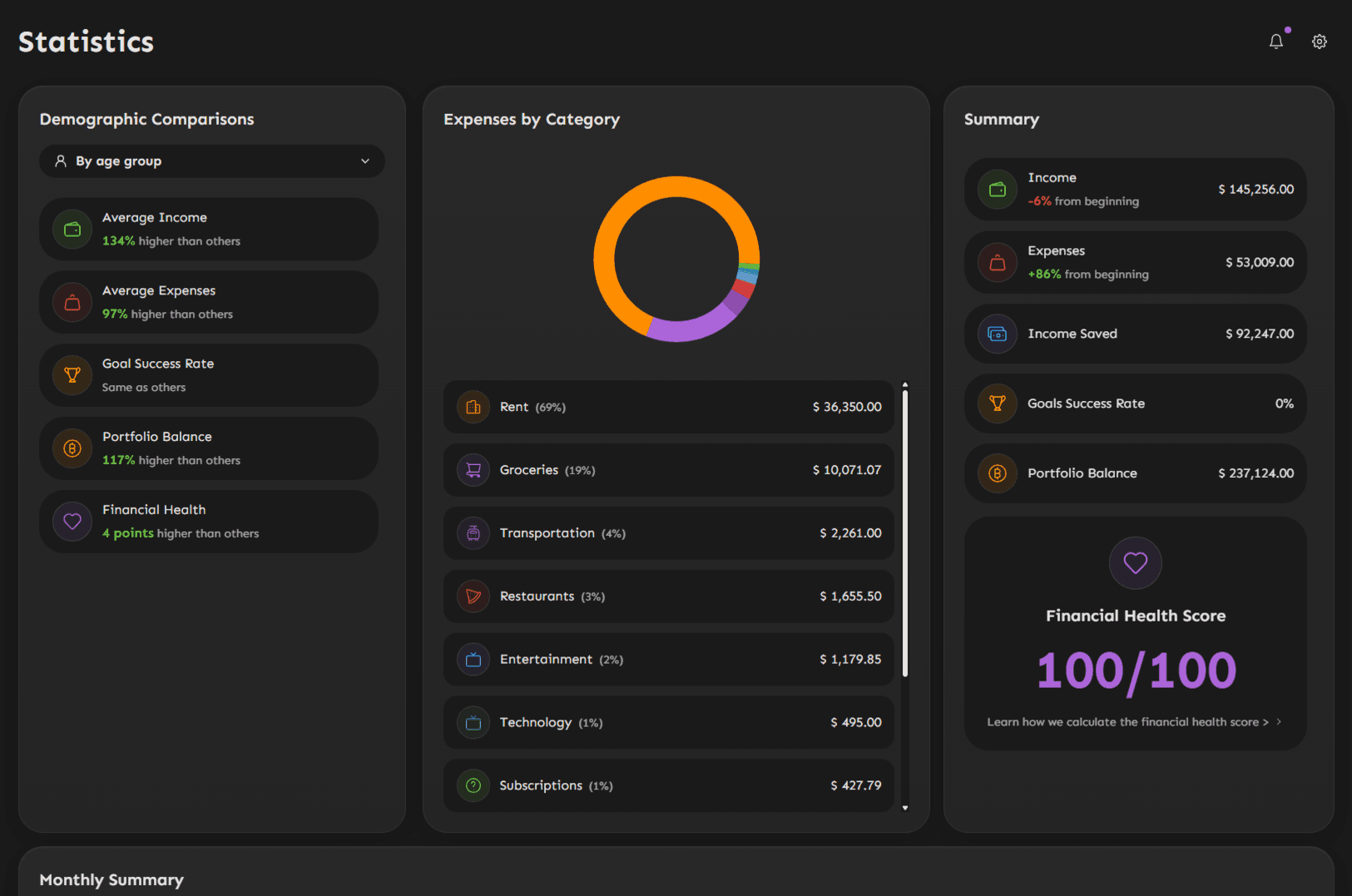Click the Rent amount $ 36,350.00
Screen dimensions: 1352x896
click(847, 408)
